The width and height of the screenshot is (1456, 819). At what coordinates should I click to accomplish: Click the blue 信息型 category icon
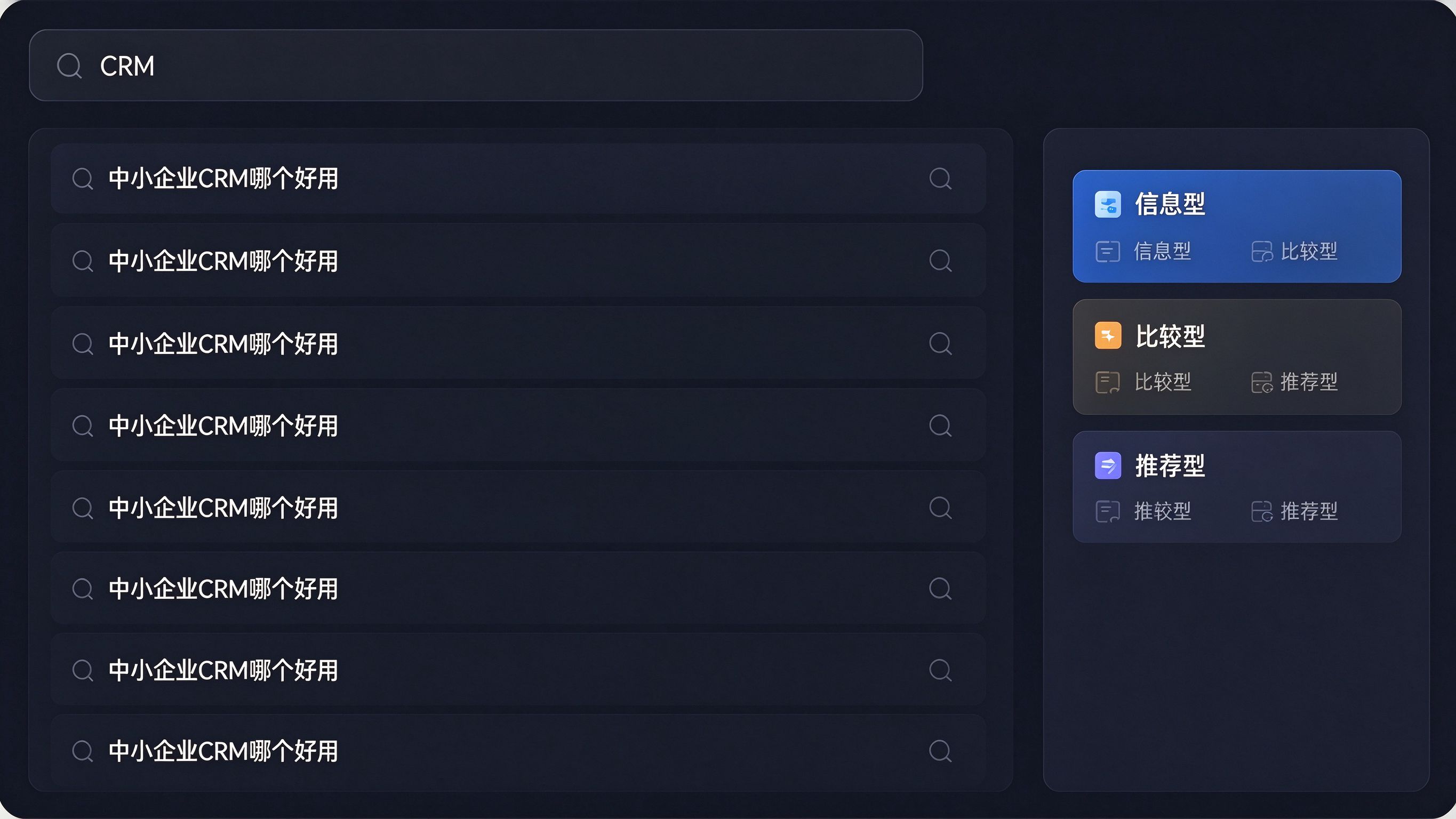coord(1108,204)
